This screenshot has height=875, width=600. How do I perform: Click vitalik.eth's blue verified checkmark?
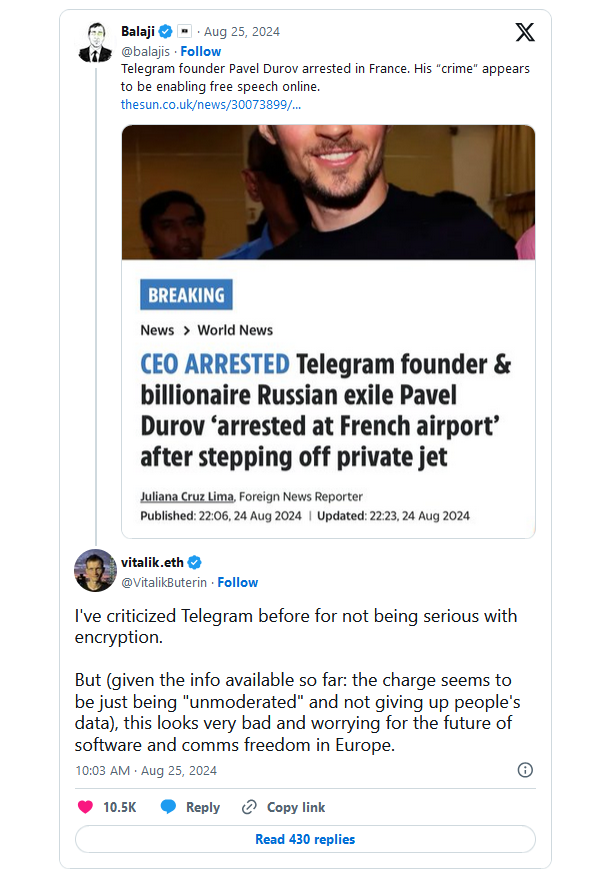(196, 562)
